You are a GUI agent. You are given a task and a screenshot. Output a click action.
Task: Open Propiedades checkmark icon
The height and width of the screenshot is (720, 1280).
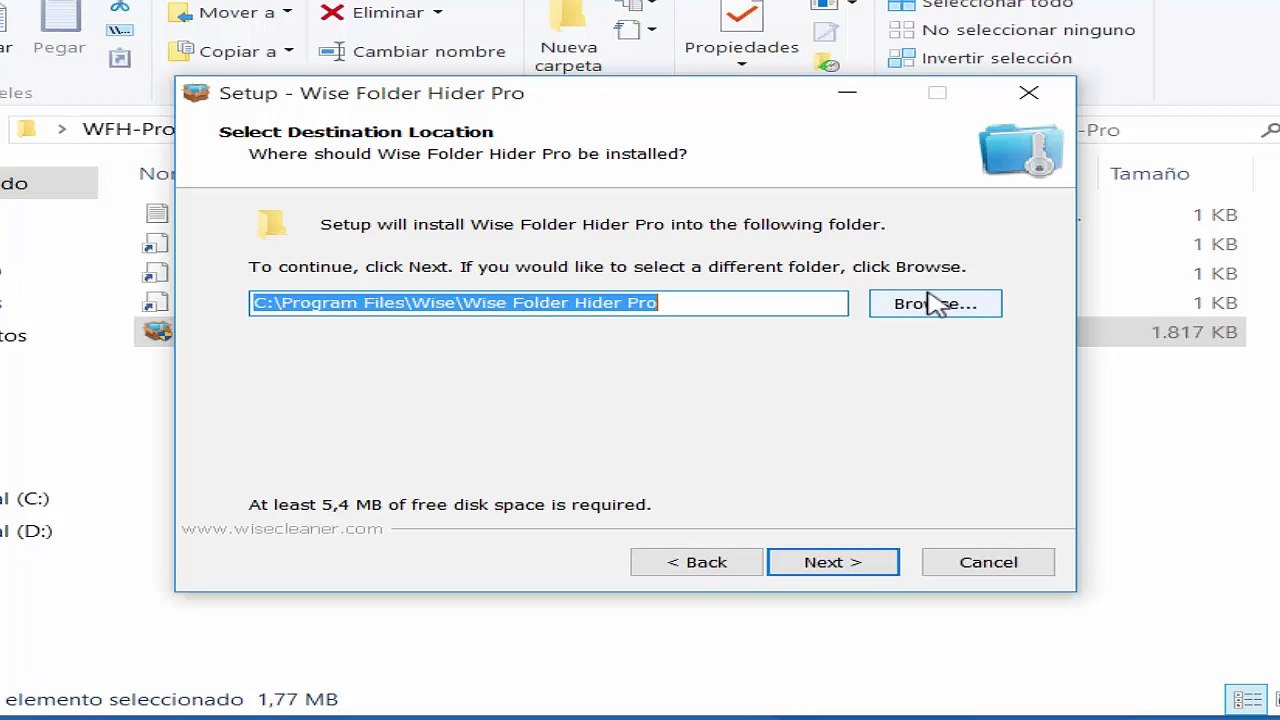[x=742, y=14]
